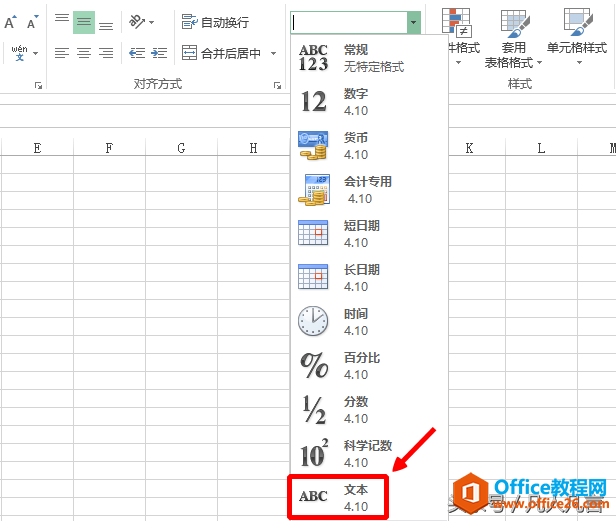
Task: Expand the 单元格样式 dropdown arrow
Action: (579, 63)
